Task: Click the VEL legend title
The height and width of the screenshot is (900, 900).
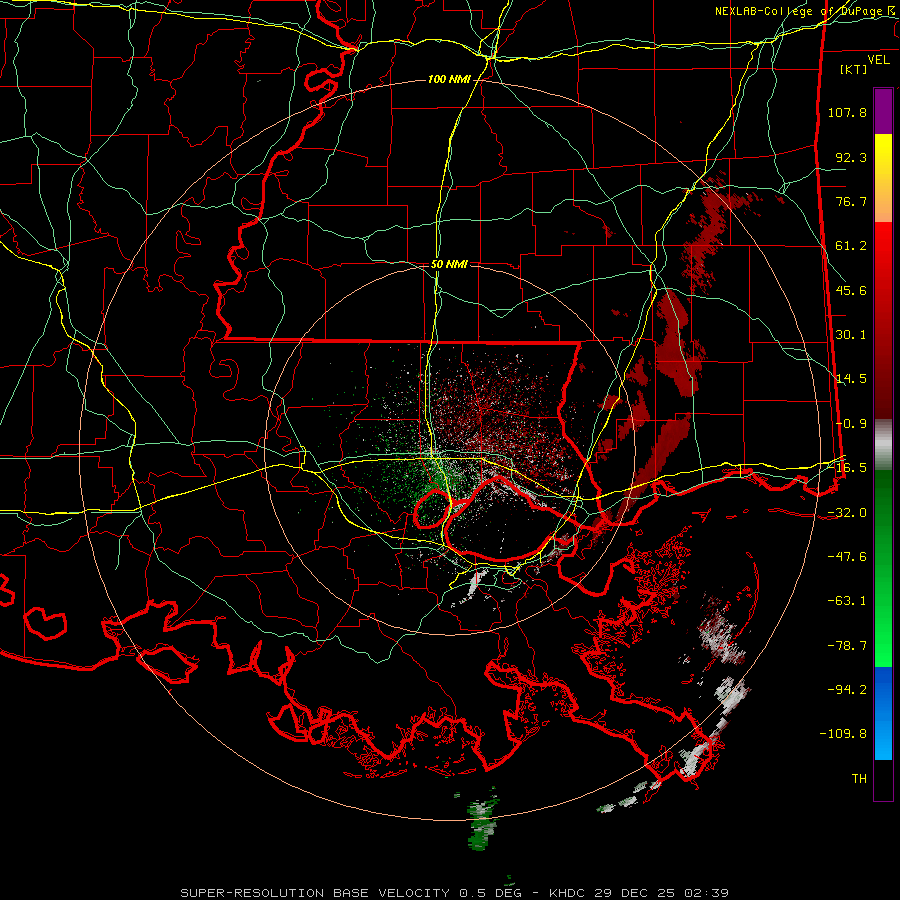Action: [878, 60]
